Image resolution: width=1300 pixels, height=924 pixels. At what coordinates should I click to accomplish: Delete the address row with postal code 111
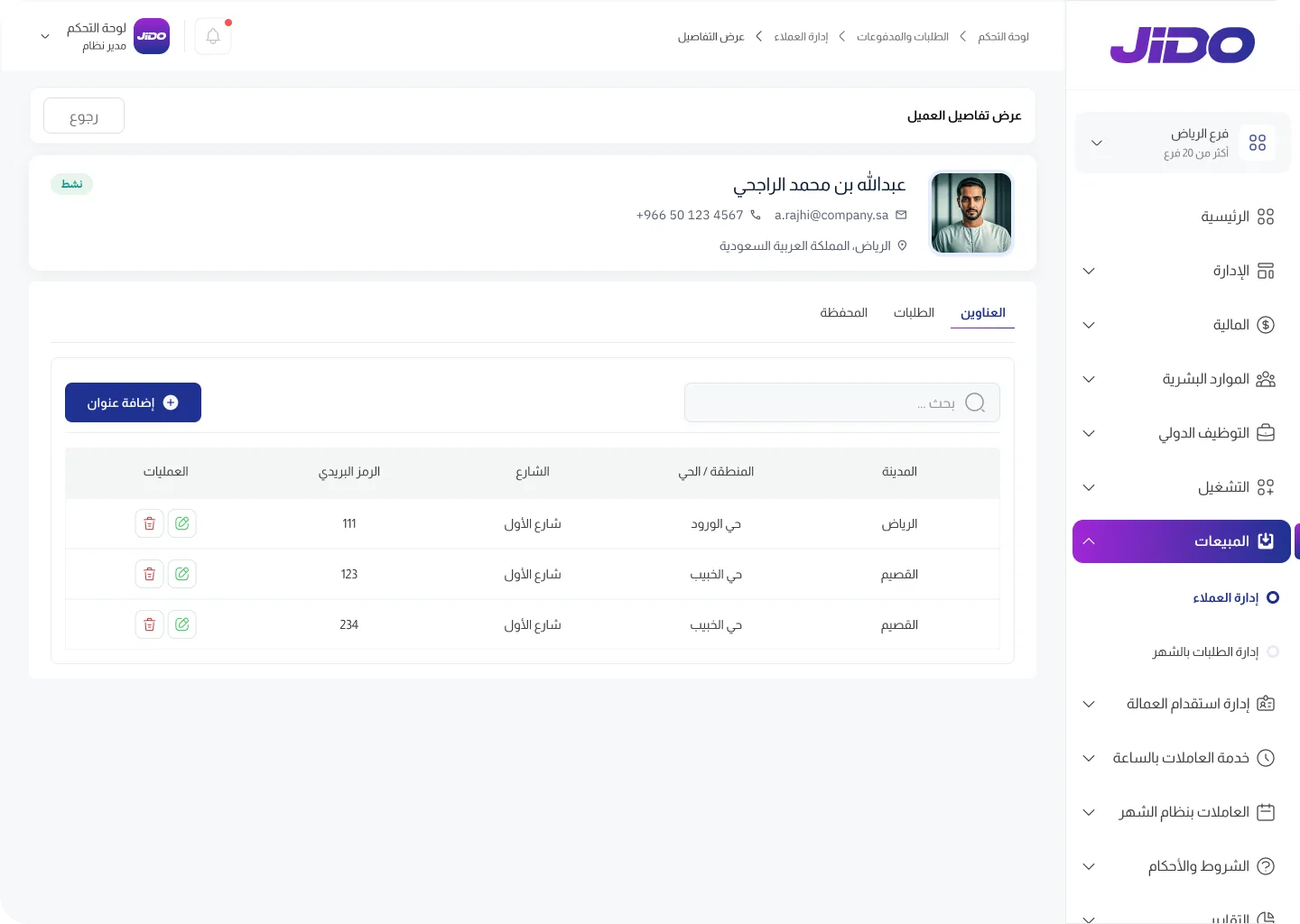coord(150,523)
